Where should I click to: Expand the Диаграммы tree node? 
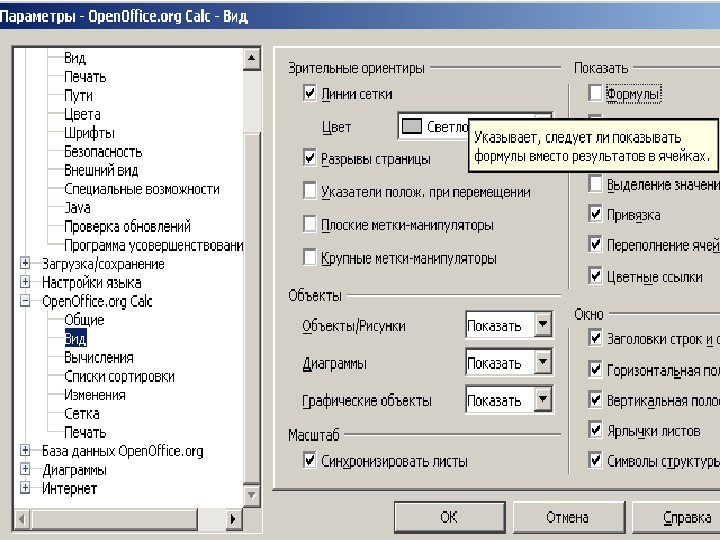(25, 469)
